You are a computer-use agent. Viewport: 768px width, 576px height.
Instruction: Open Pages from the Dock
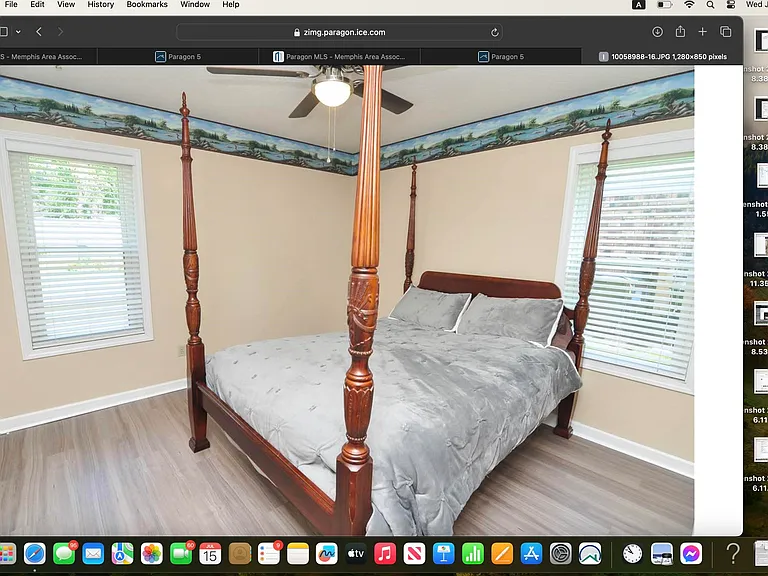point(502,554)
